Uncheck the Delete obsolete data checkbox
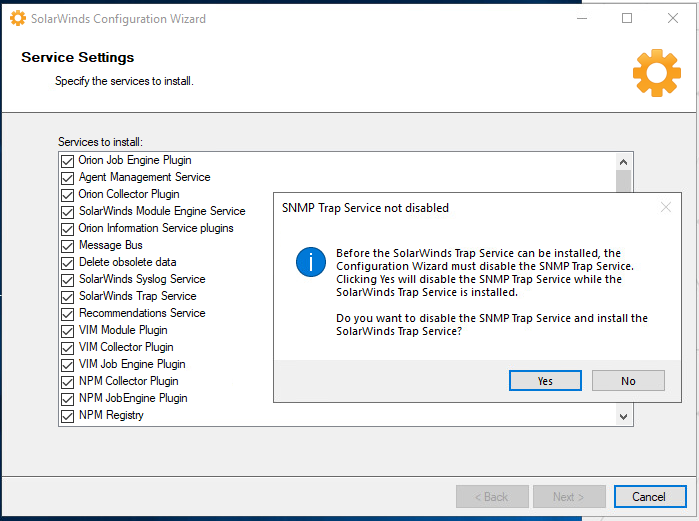 [67, 263]
